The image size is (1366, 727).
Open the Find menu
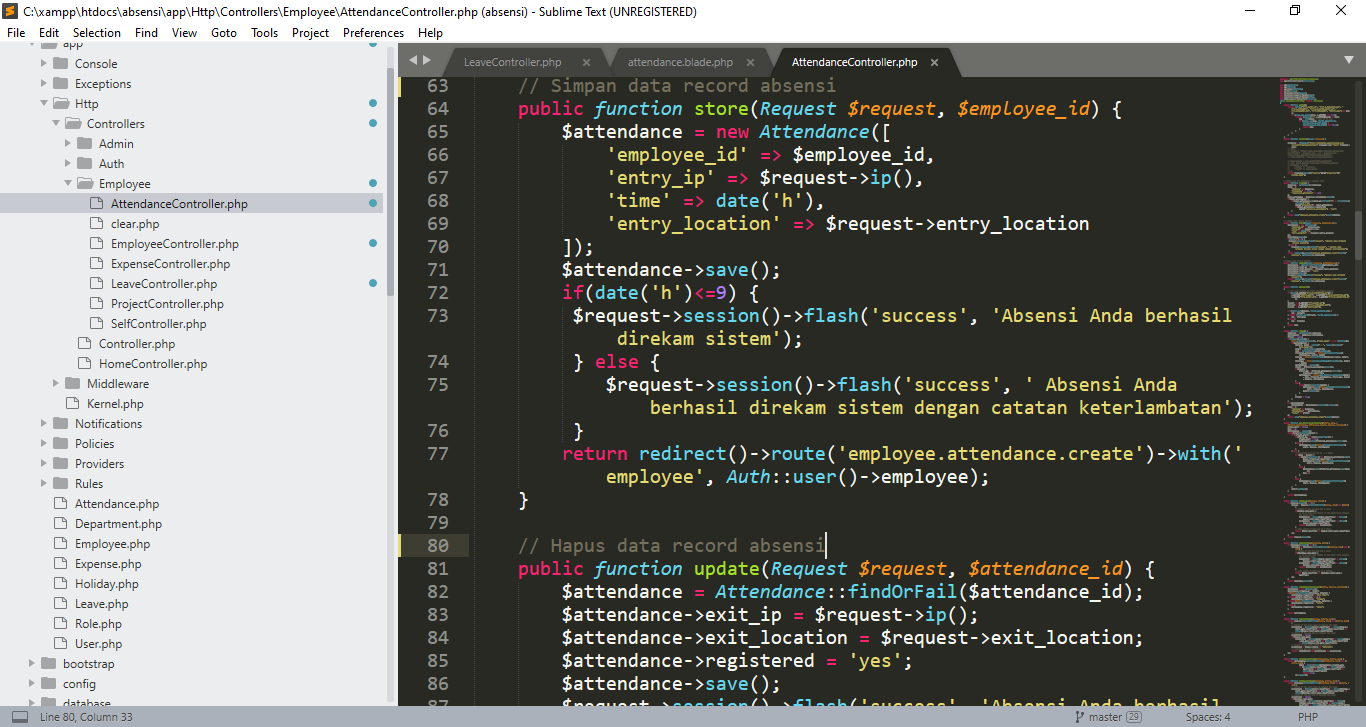point(146,32)
